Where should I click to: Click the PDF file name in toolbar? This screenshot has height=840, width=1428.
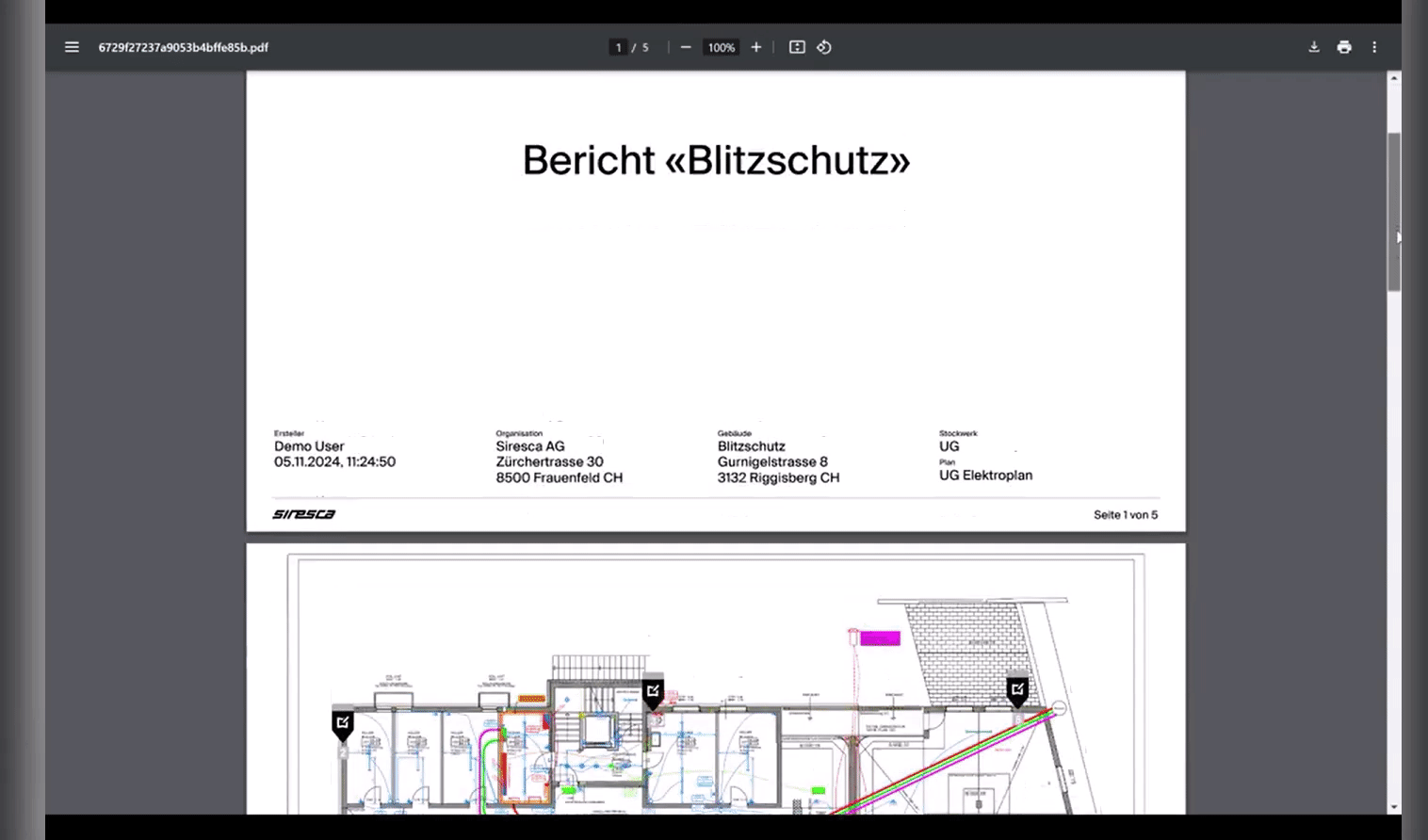click(183, 47)
